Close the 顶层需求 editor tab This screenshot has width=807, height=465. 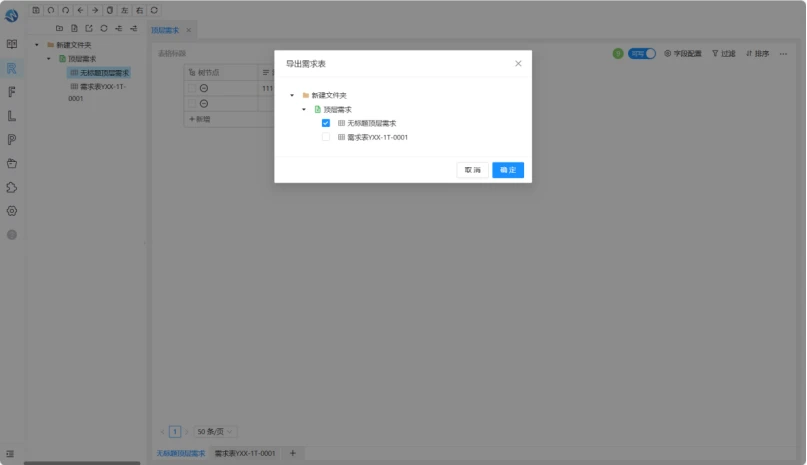pyautogui.click(x=189, y=30)
